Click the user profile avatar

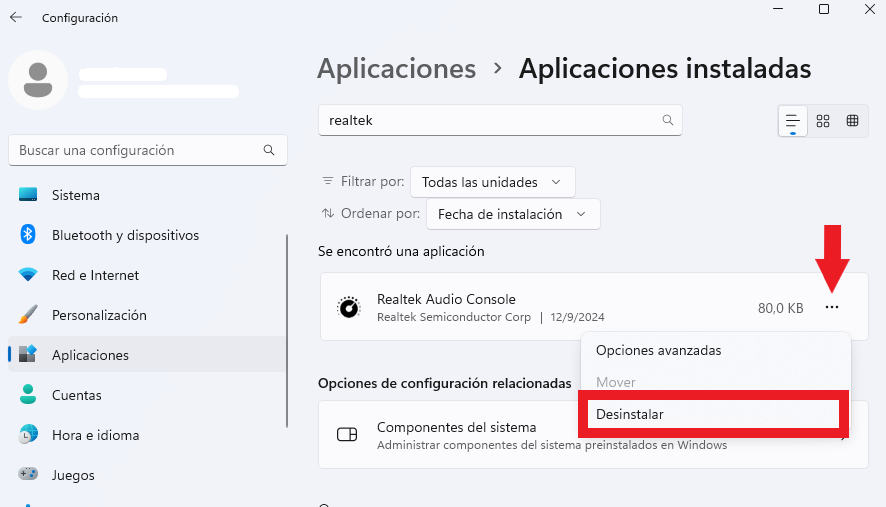click(x=38, y=80)
